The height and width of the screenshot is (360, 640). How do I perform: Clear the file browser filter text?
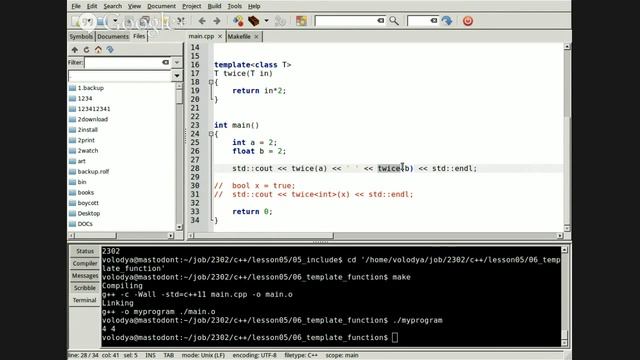[165, 62]
